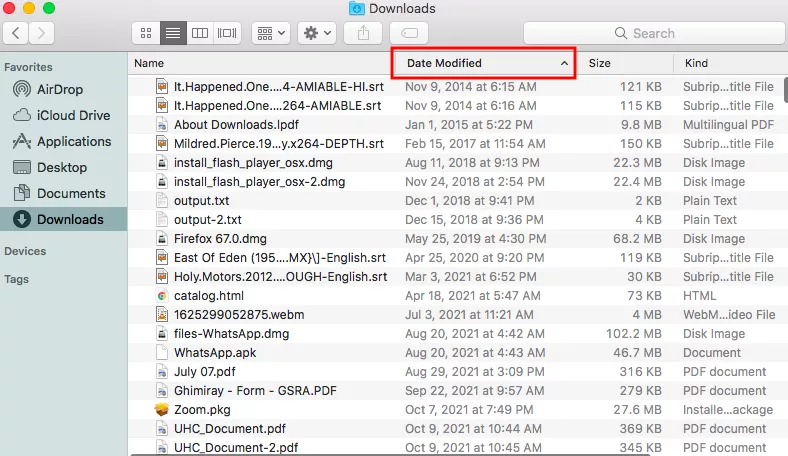Click the Devices sidebar section heading
Image resolution: width=788 pixels, height=456 pixels.
25,251
